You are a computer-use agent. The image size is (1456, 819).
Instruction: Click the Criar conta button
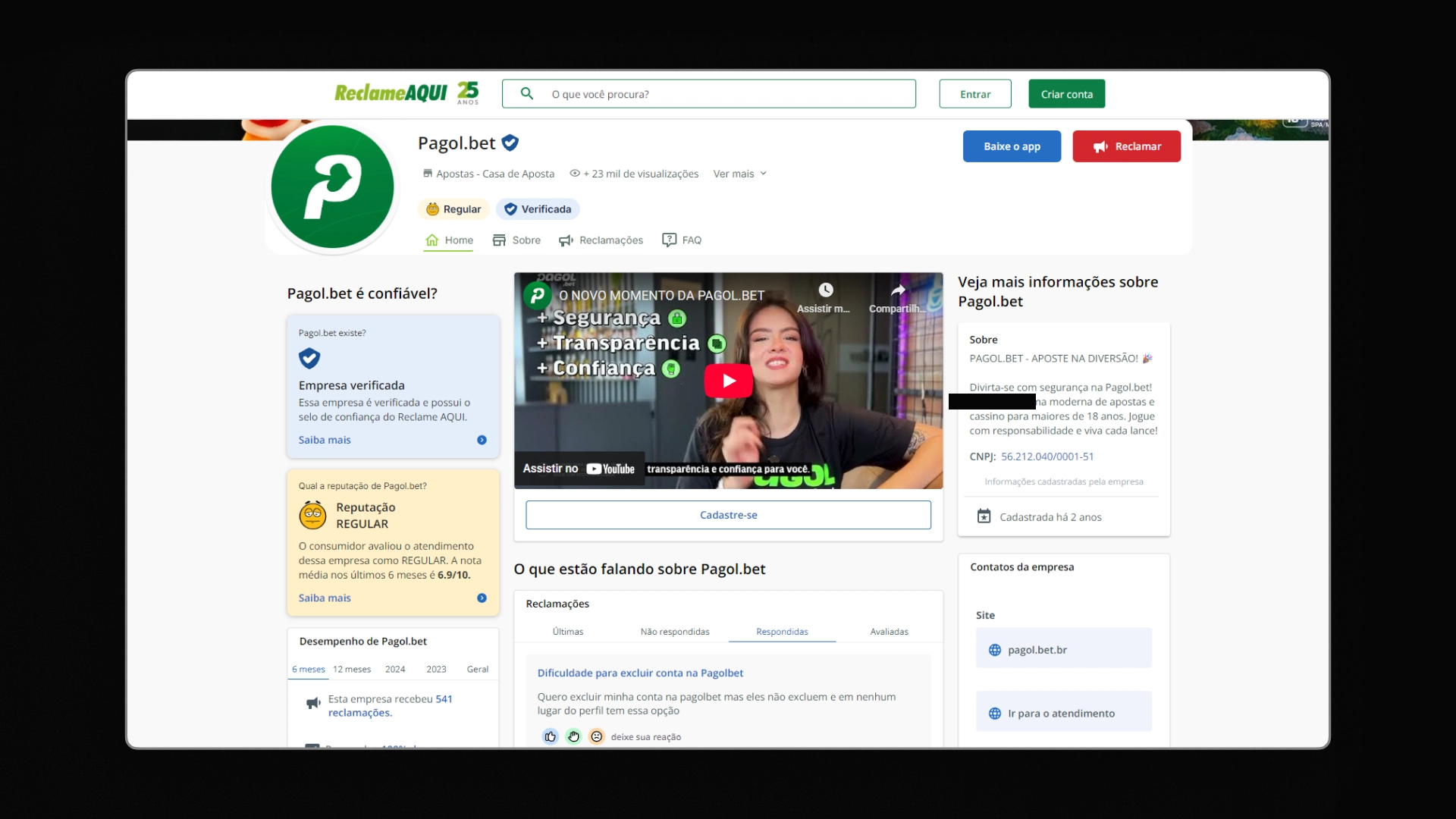pos(1066,94)
